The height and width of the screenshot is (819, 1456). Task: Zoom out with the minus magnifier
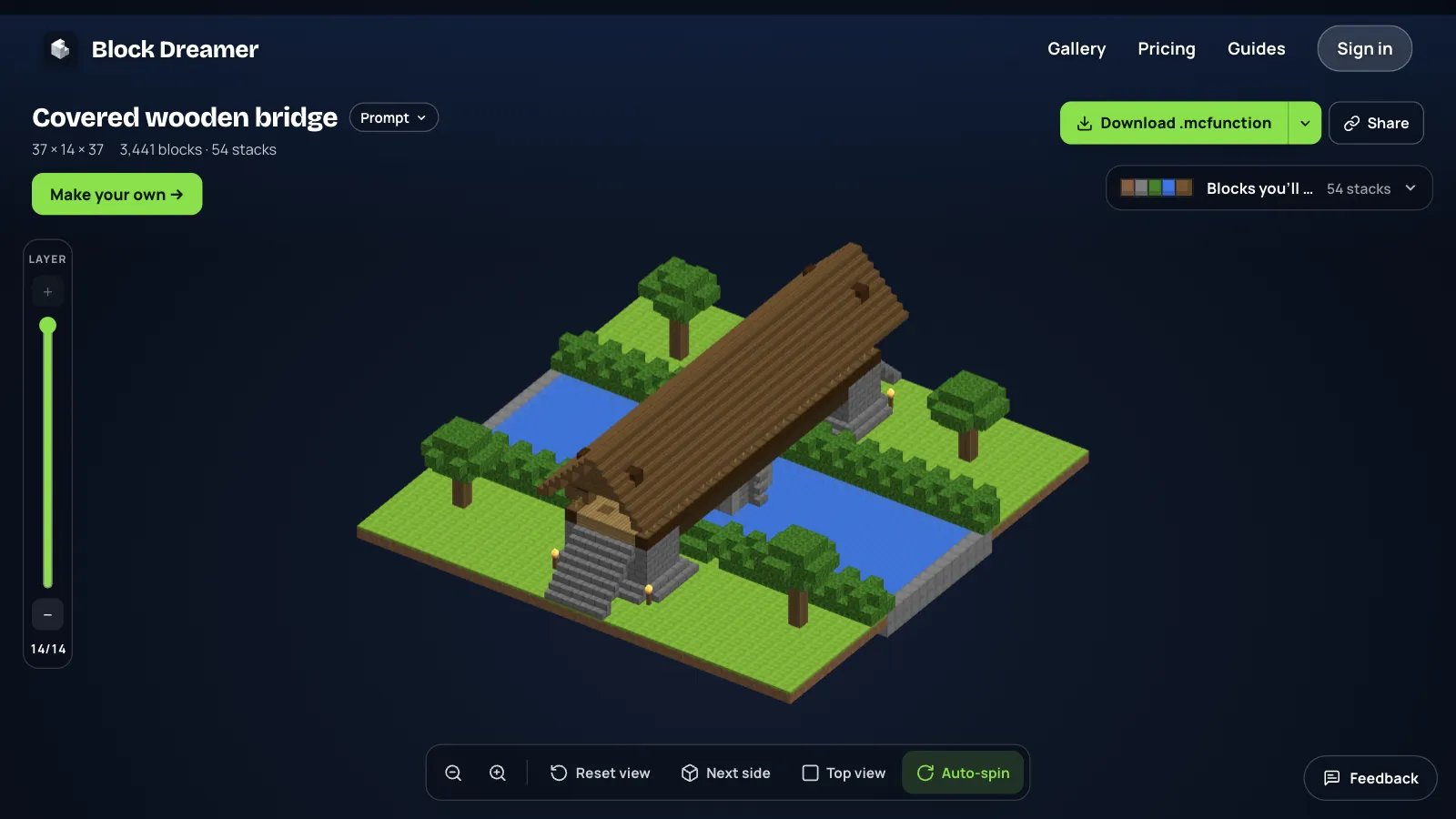(x=453, y=773)
